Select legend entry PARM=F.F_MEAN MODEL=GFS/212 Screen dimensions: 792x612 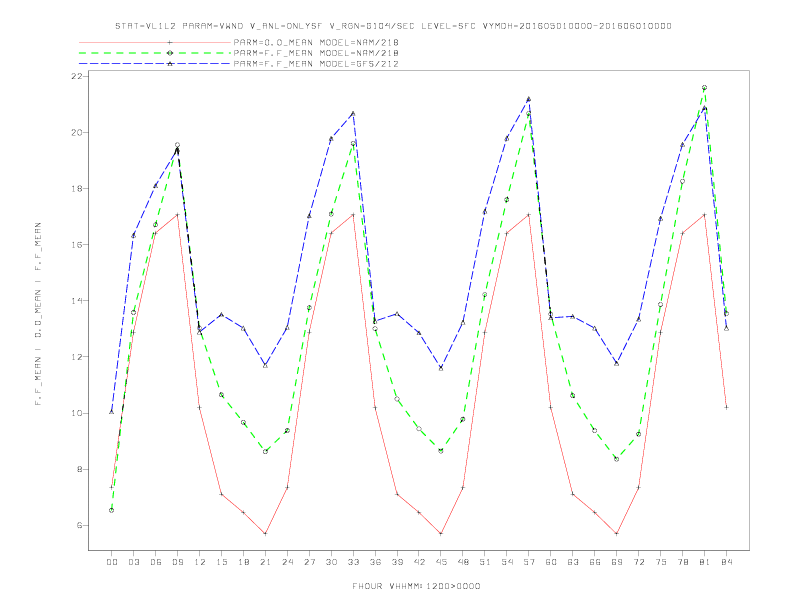(316, 64)
